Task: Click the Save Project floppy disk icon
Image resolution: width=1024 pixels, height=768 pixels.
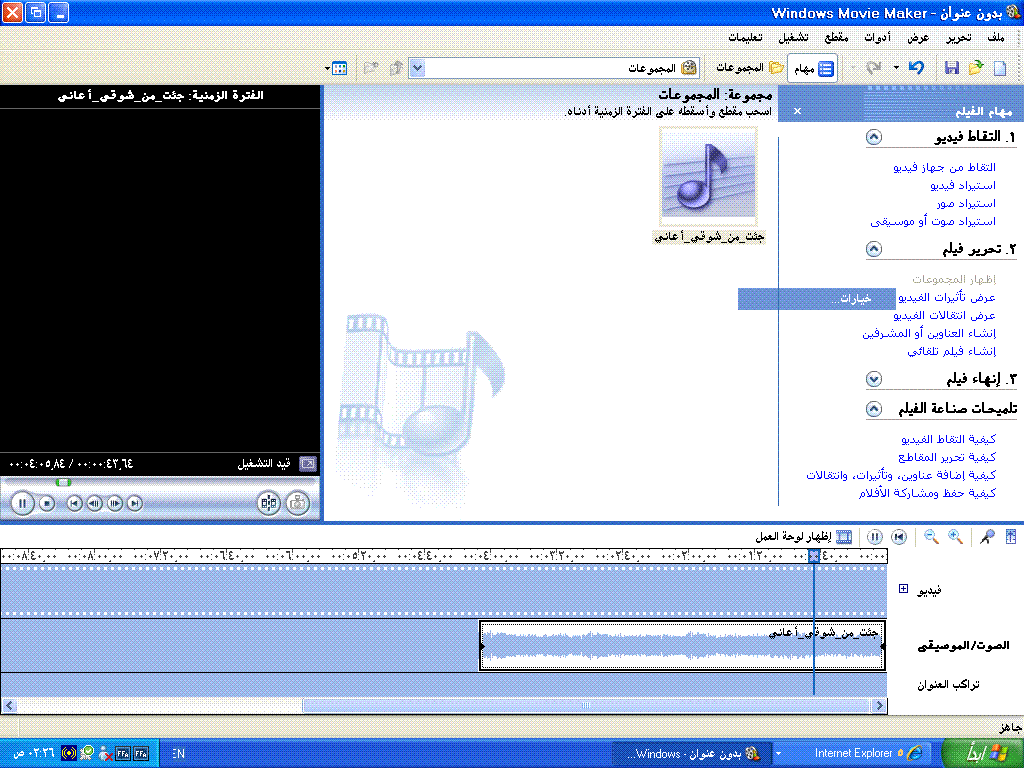Action: (952, 68)
